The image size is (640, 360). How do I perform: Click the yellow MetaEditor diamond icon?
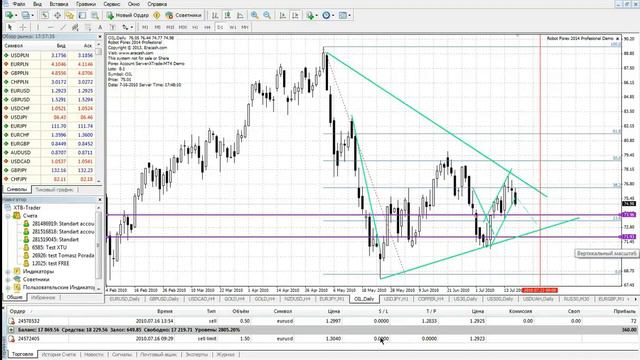pos(157,15)
